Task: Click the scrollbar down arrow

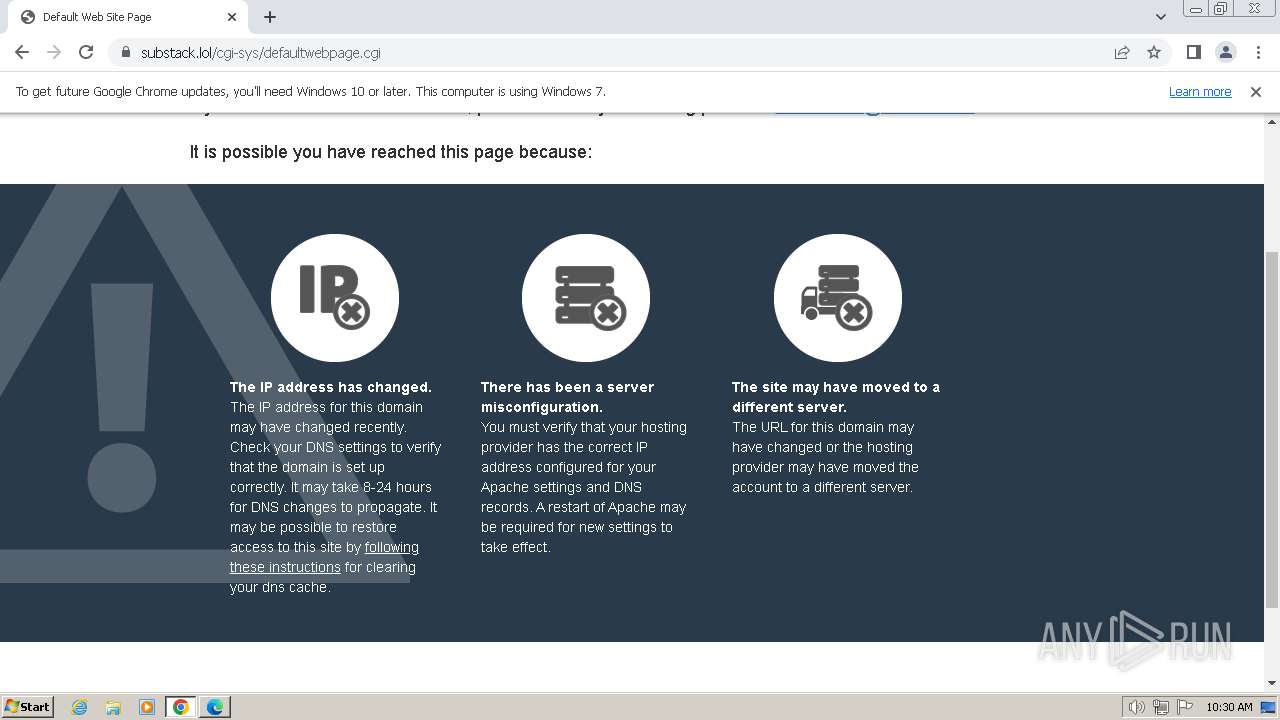Action: [x=1272, y=683]
